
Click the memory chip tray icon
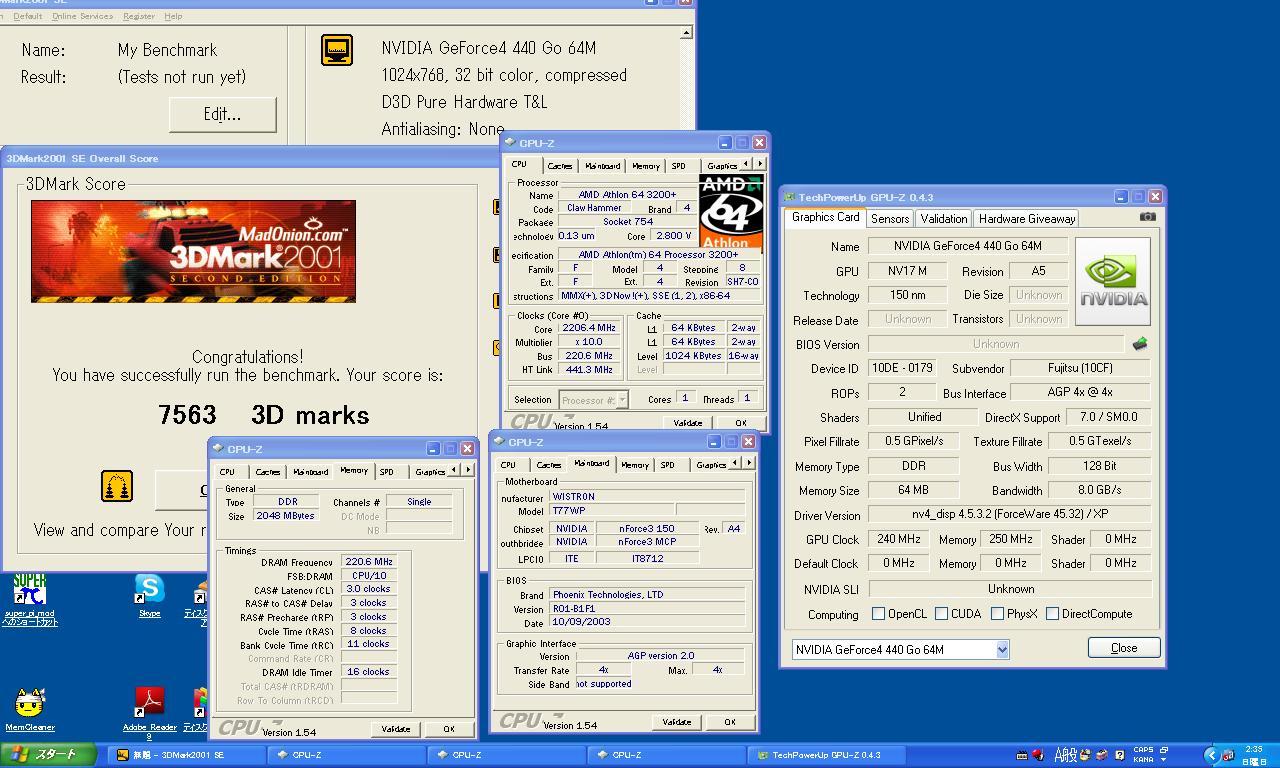tap(1022, 755)
